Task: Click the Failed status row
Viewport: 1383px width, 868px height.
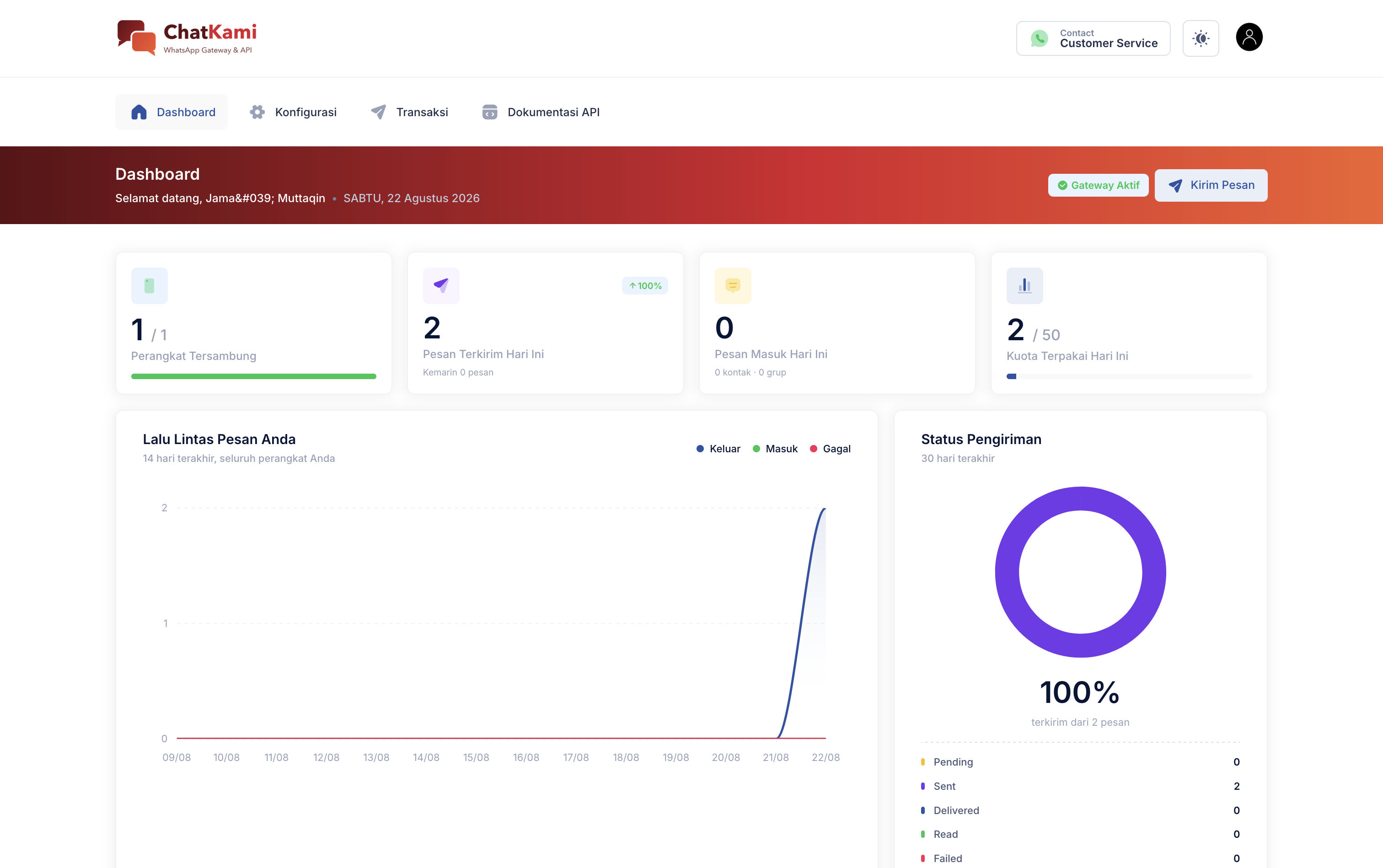Action: [x=1080, y=859]
